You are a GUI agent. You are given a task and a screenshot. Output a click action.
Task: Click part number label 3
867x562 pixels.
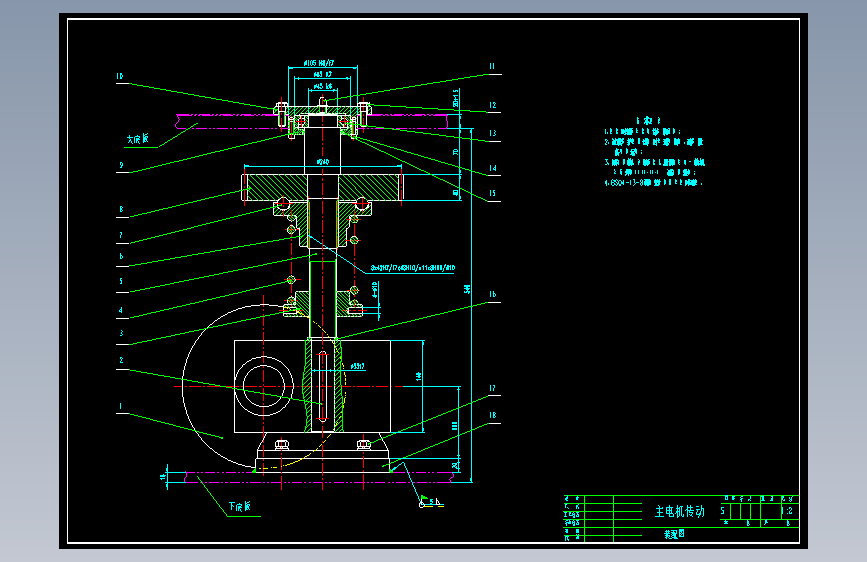(x=121, y=334)
